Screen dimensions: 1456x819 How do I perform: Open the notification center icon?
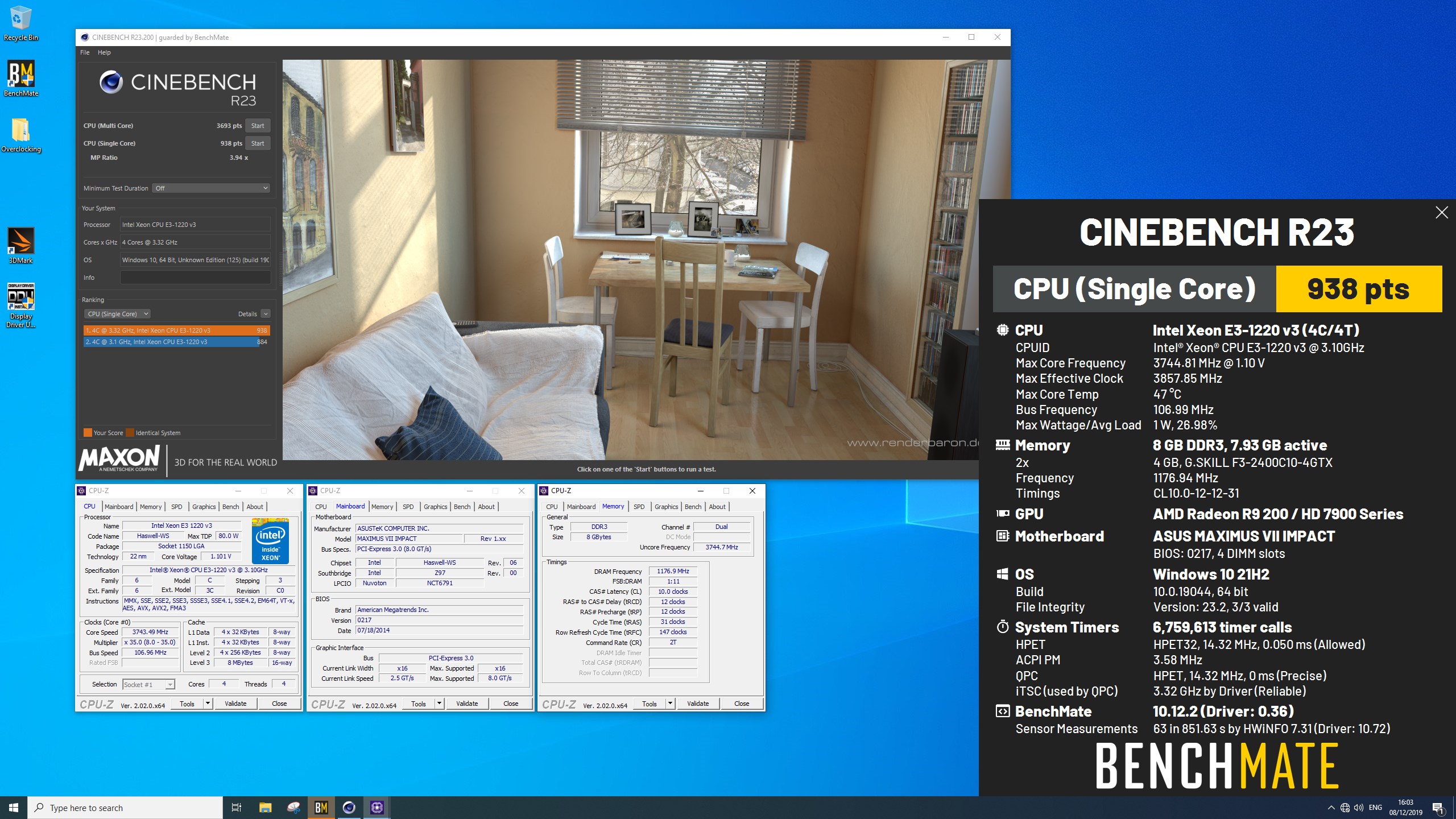pos(1438,808)
